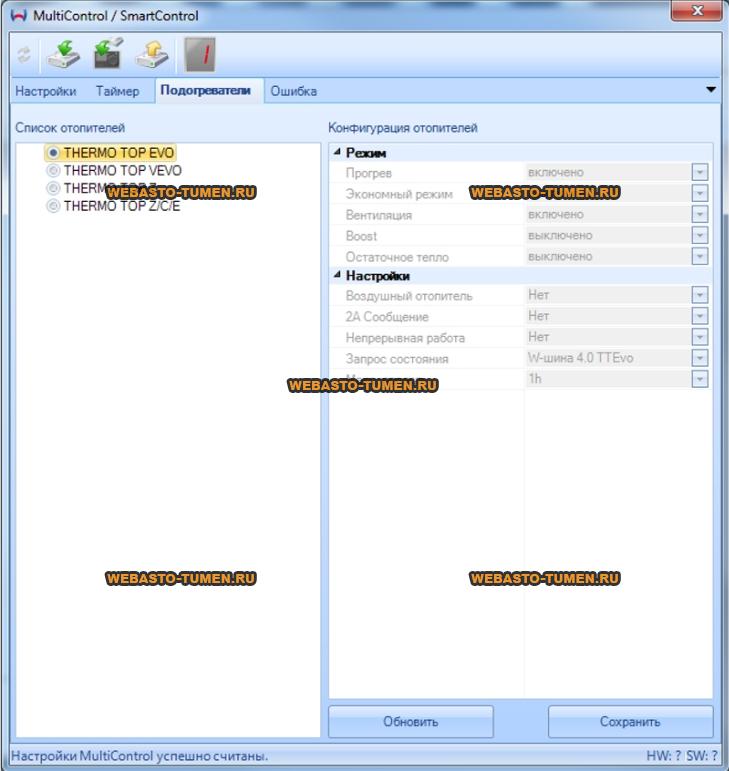The image size is (729, 771).
Task: Click the Непрерывная работа label
Action: click(405, 338)
